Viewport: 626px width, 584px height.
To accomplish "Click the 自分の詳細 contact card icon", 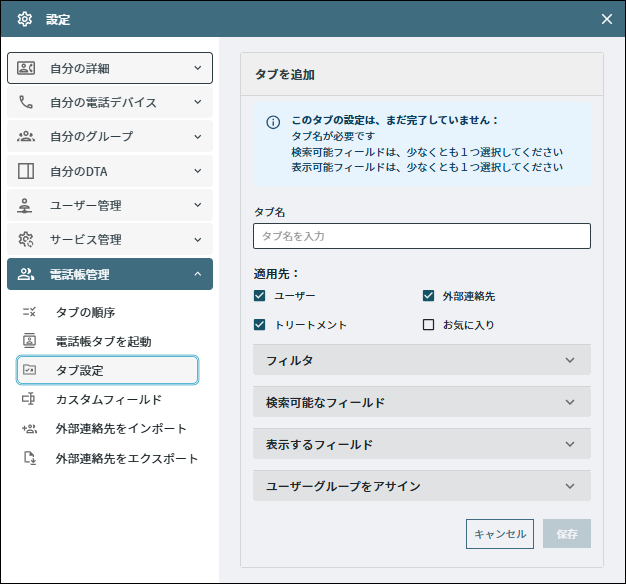I will point(26,68).
